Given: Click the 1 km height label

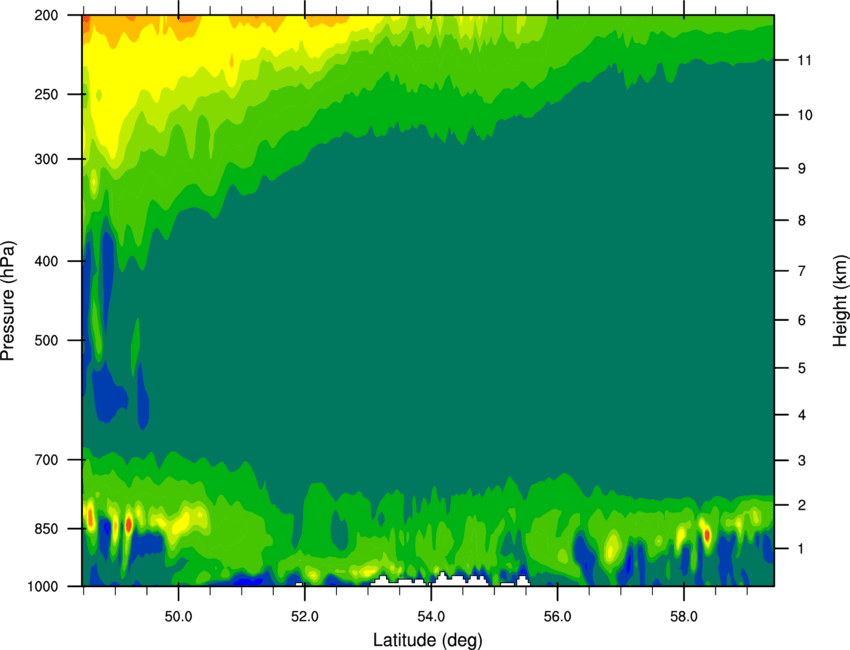Looking at the screenshot, I should point(802,549).
